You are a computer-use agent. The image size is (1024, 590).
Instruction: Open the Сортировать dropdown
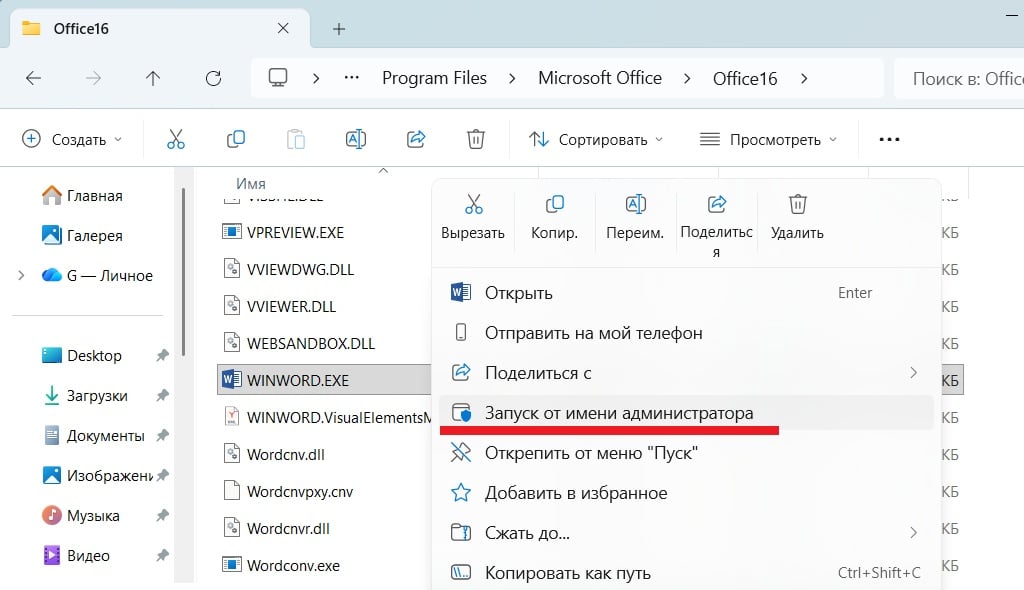click(x=596, y=139)
